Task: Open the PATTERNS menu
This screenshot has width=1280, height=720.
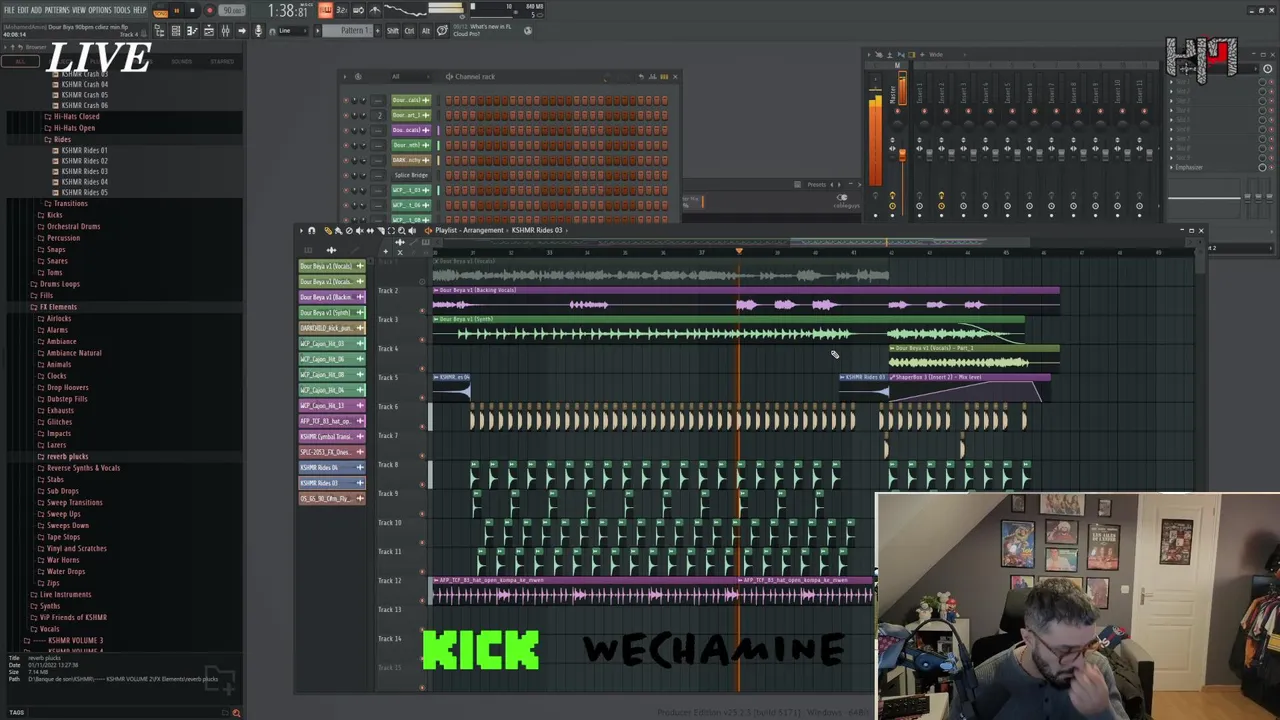Action: click(57, 10)
